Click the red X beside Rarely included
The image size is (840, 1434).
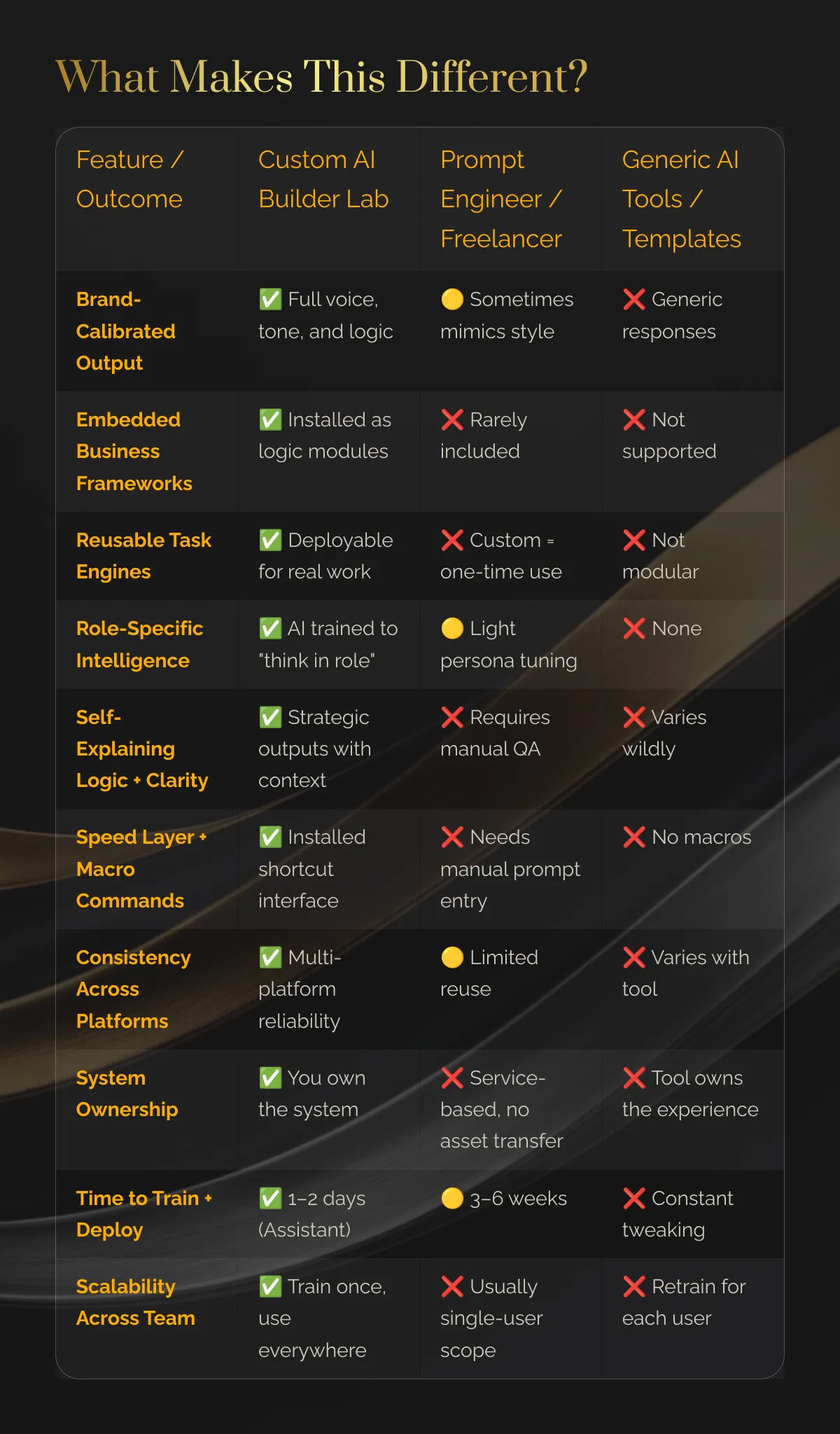pyautogui.click(x=452, y=419)
